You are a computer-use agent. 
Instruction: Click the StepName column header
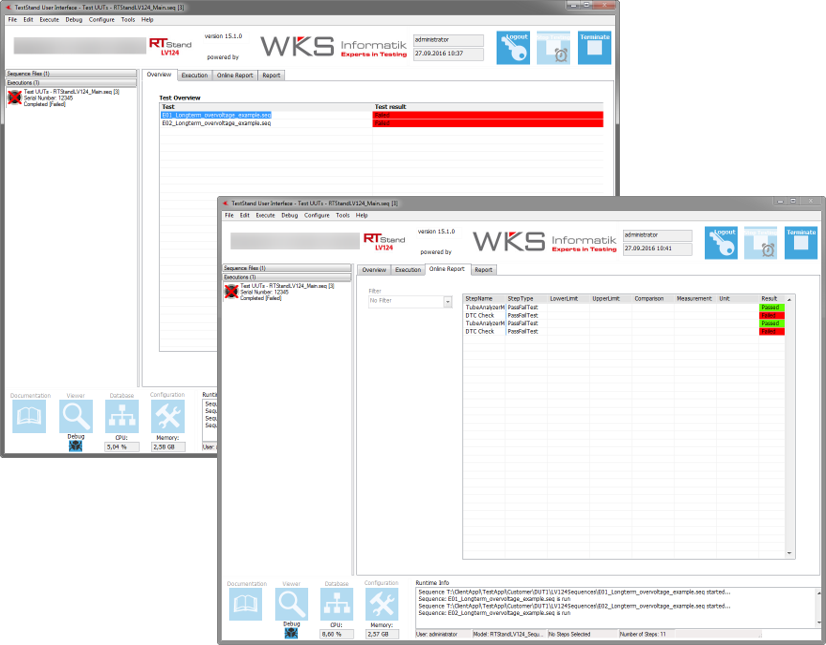pyautogui.click(x=484, y=298)
